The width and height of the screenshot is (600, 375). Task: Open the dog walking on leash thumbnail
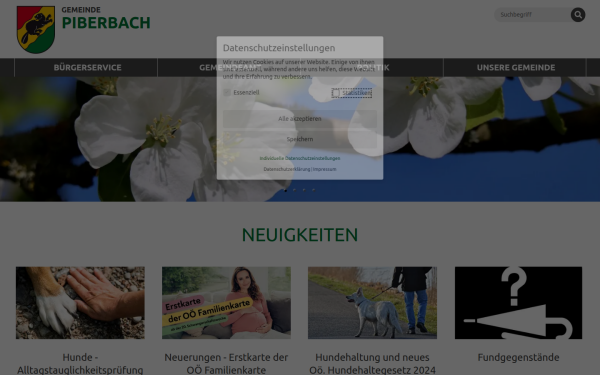tap(372, 303)
